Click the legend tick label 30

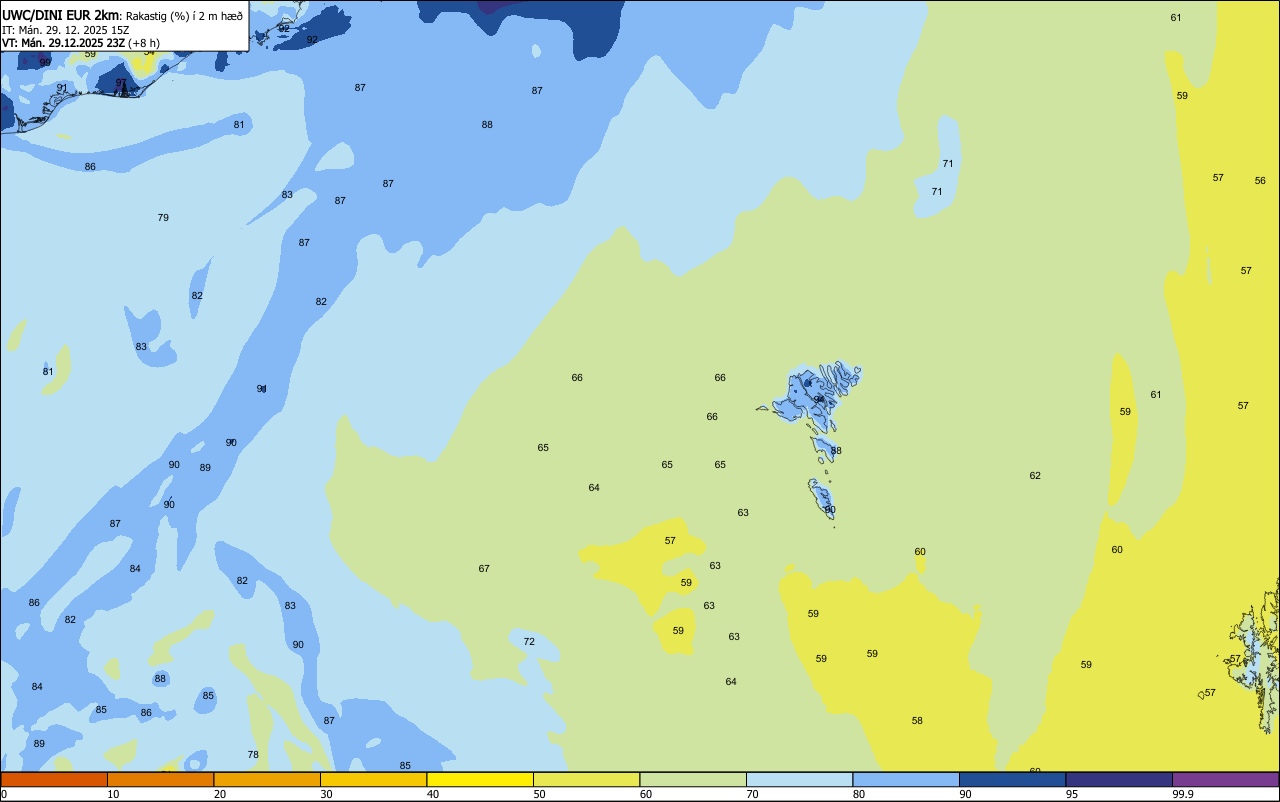tap(327, 794)
